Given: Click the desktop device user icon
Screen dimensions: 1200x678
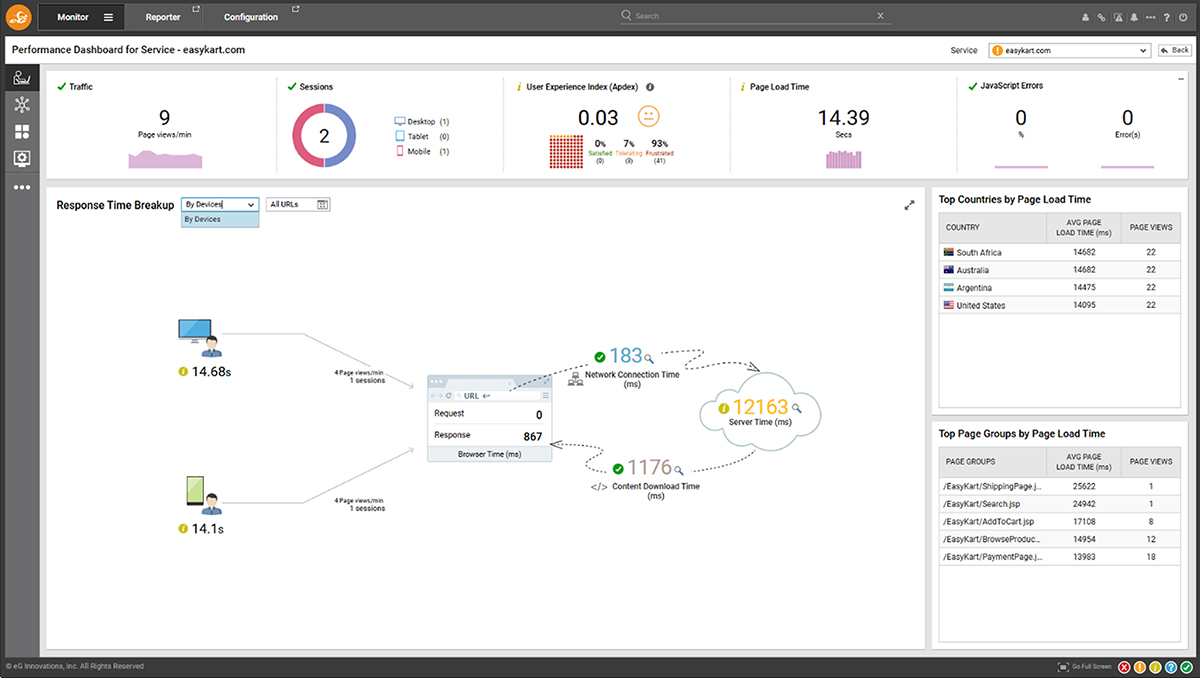Looking at the screenshot, I should coord(200,338).
